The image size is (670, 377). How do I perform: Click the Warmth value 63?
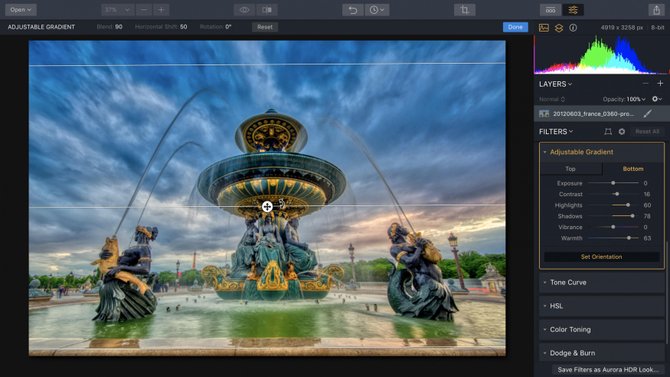coord(647,238)
